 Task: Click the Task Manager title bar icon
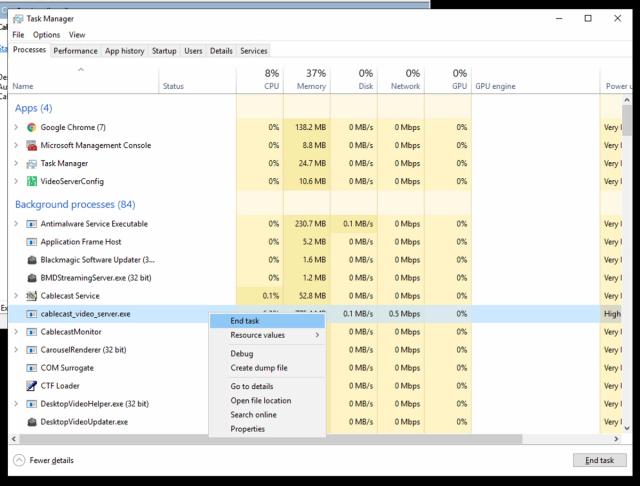click(x=18, y=19)
